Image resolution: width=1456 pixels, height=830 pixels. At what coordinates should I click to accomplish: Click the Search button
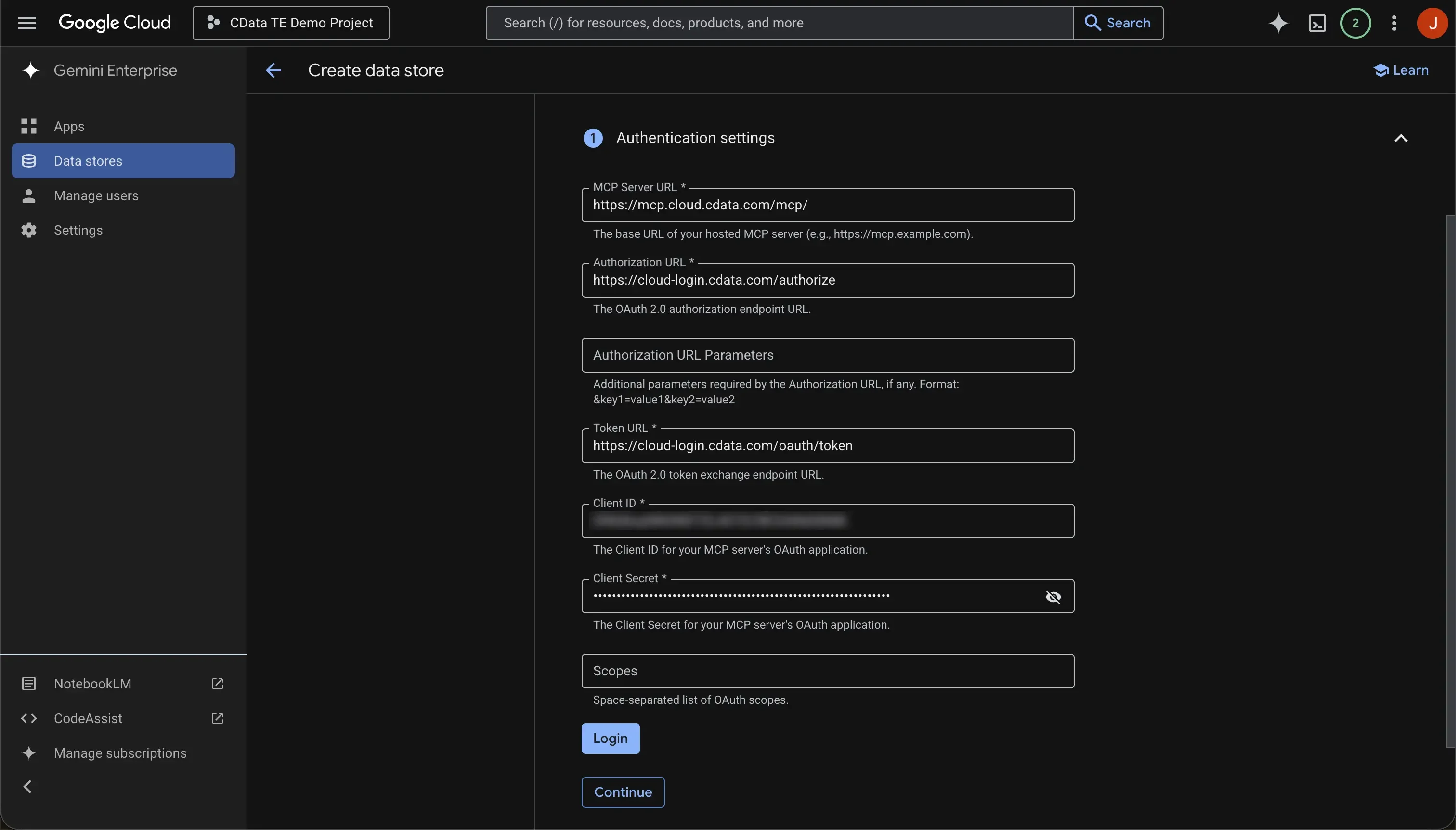pyautogui.click(x=1118, y=23)
